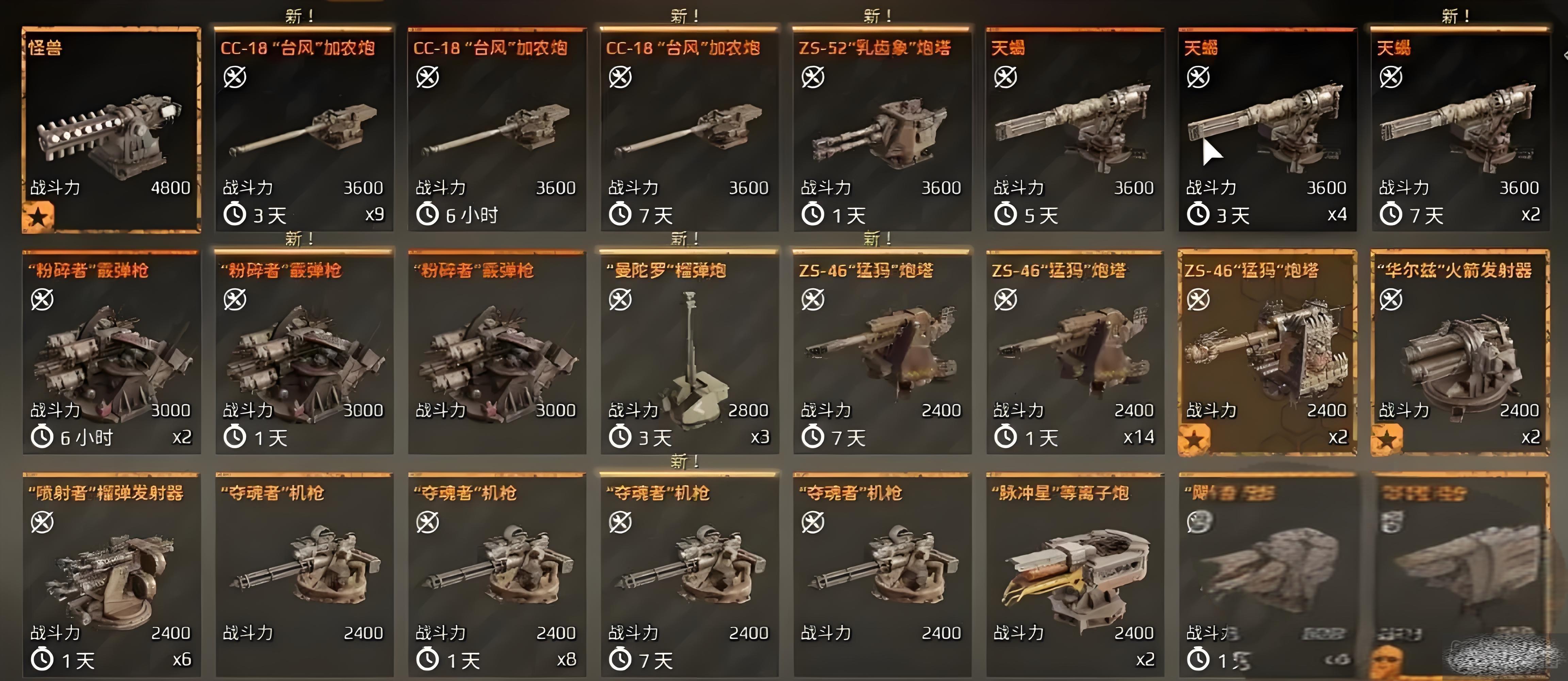Open the 曼陀罗 榴弹炮 card

(x=690, y=352)
